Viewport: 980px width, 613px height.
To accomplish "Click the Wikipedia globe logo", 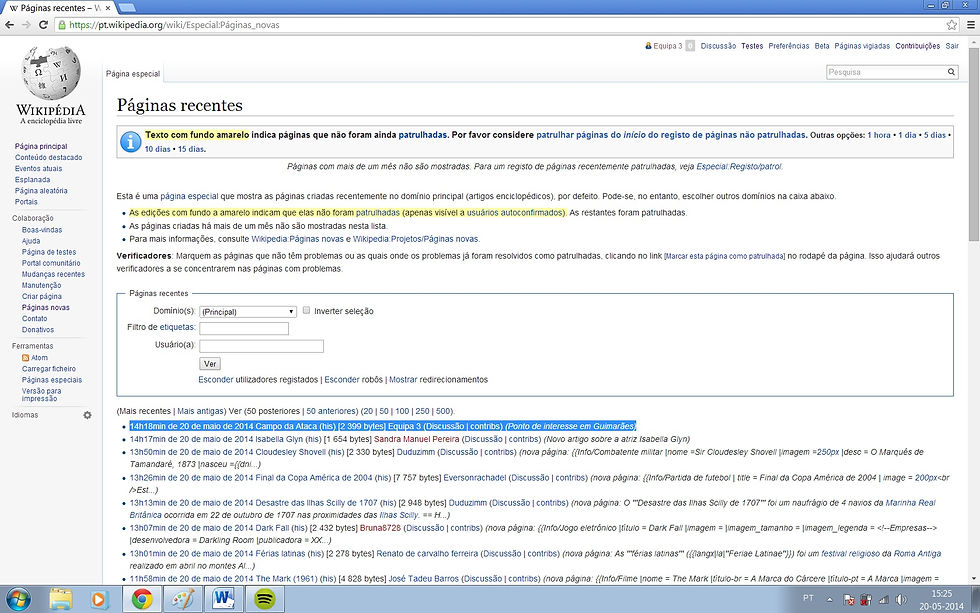I will click(51, 72).
